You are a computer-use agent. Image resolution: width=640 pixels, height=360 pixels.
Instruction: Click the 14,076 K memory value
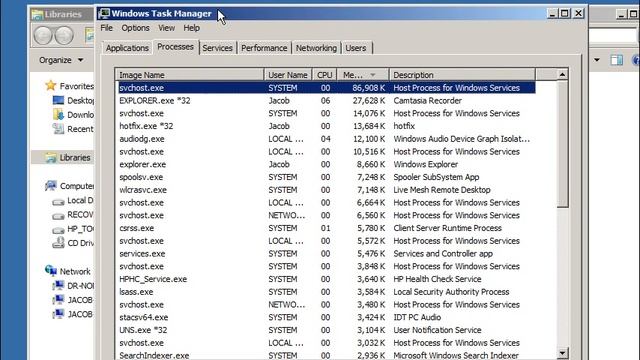coord(369,113)
